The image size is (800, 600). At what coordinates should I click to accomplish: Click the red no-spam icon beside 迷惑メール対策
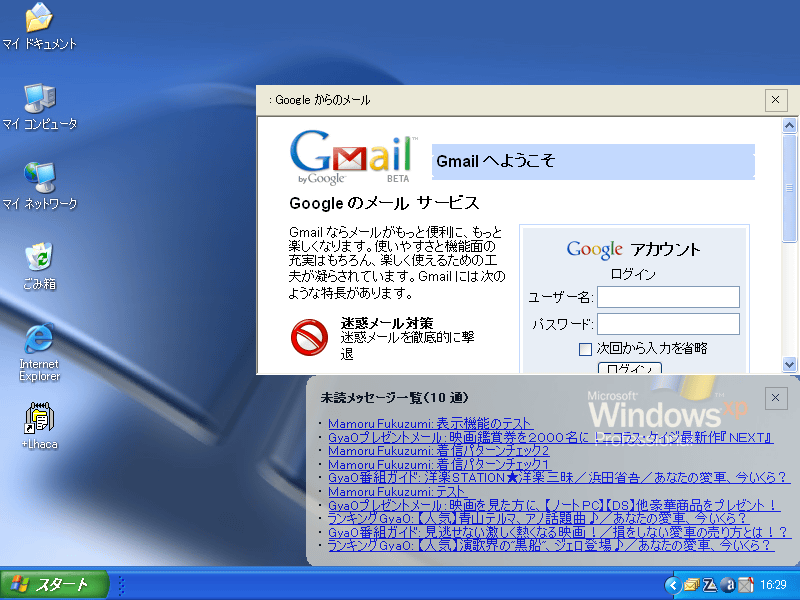pos(309,337)
